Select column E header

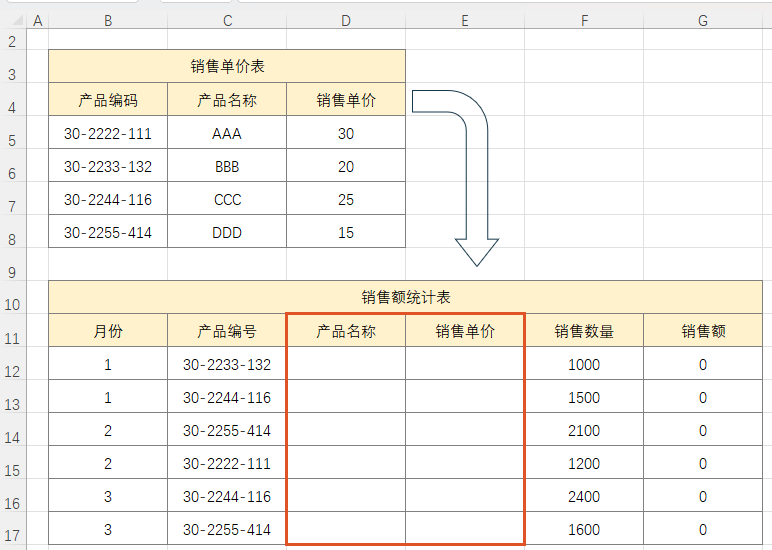coord(465,21)
